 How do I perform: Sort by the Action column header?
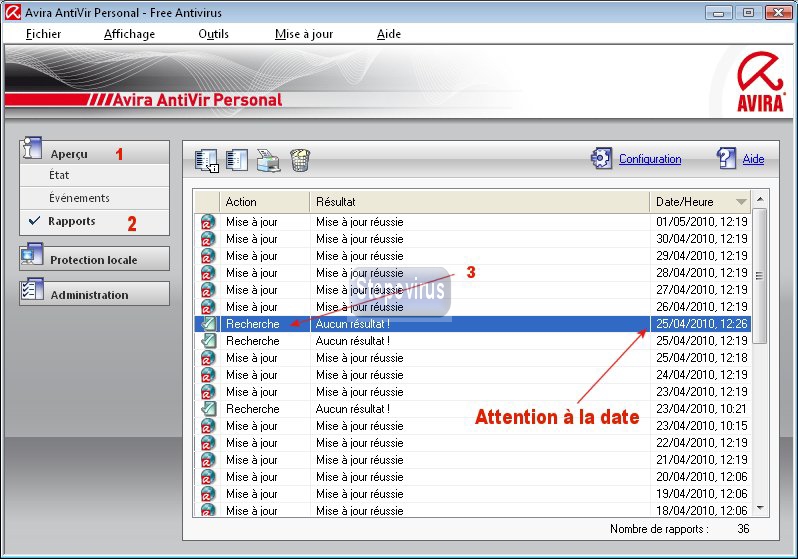(x=265, y=202)
